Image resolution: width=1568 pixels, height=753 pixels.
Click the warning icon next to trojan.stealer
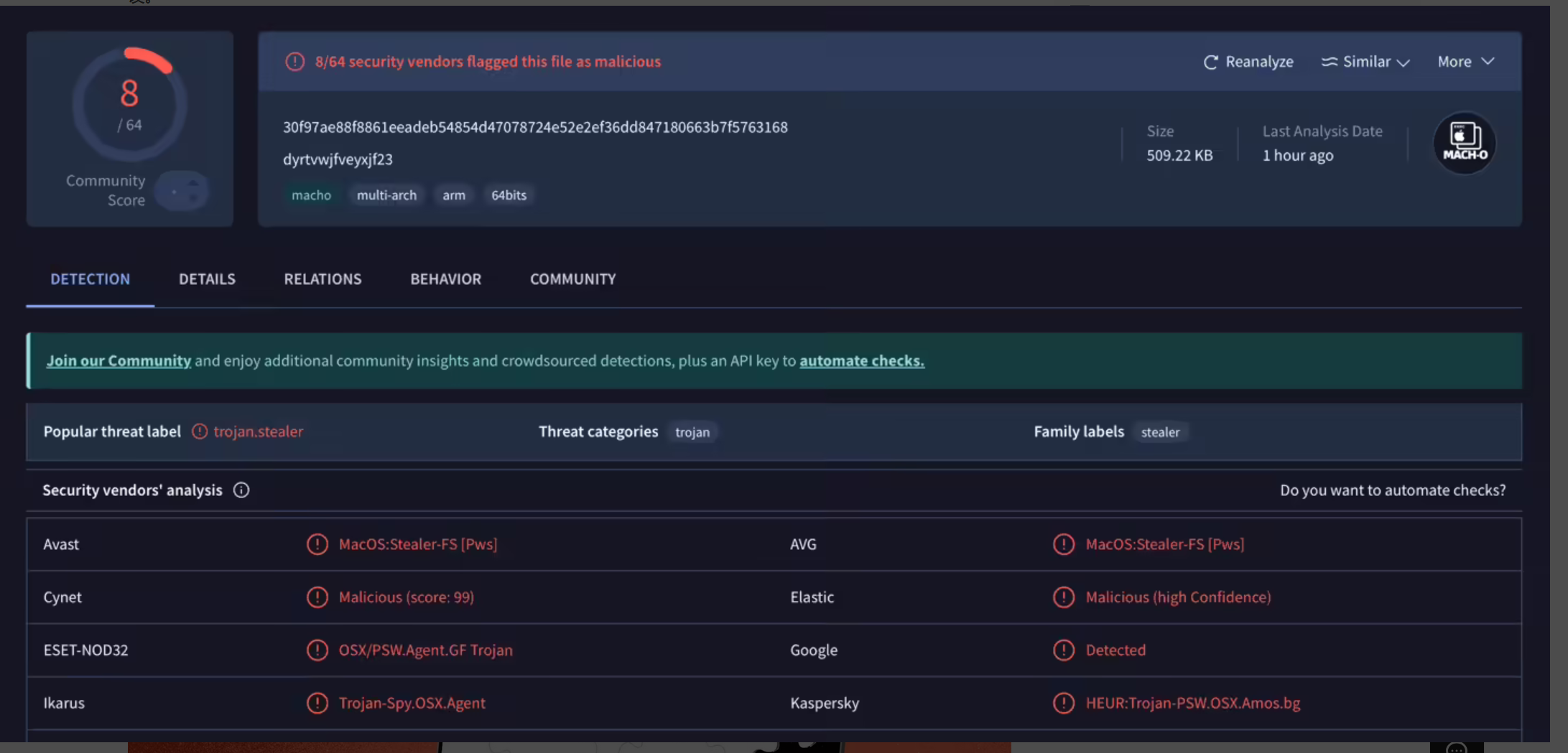pos(200,431)
